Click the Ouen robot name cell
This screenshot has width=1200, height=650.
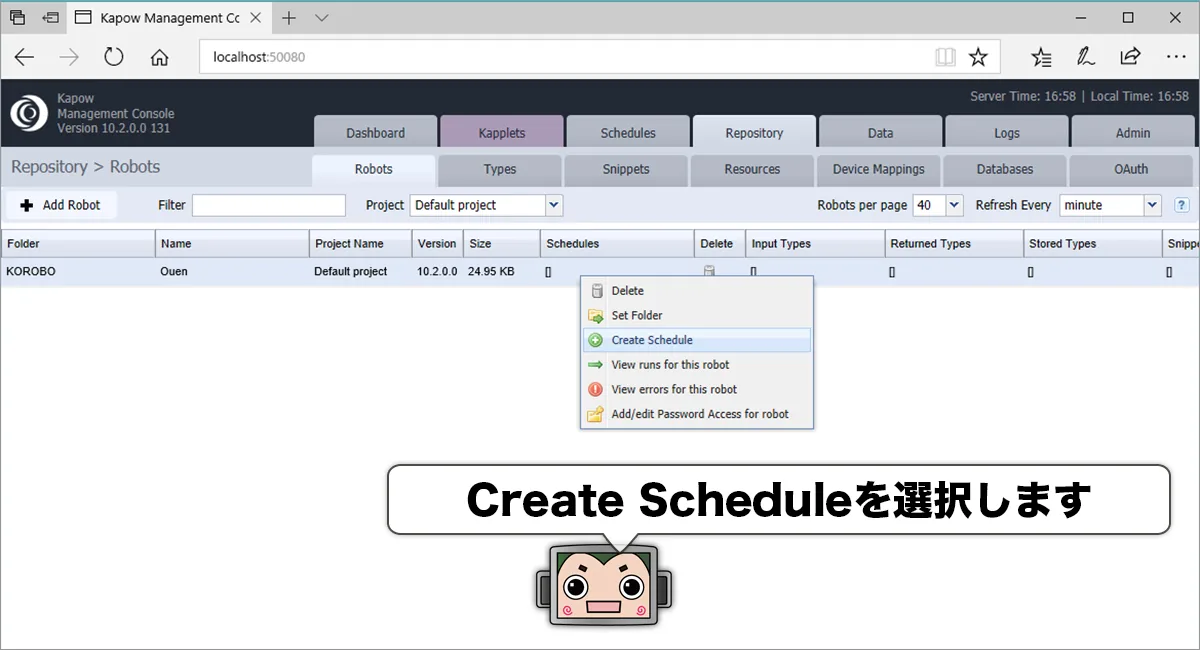[x=232, y=271]
